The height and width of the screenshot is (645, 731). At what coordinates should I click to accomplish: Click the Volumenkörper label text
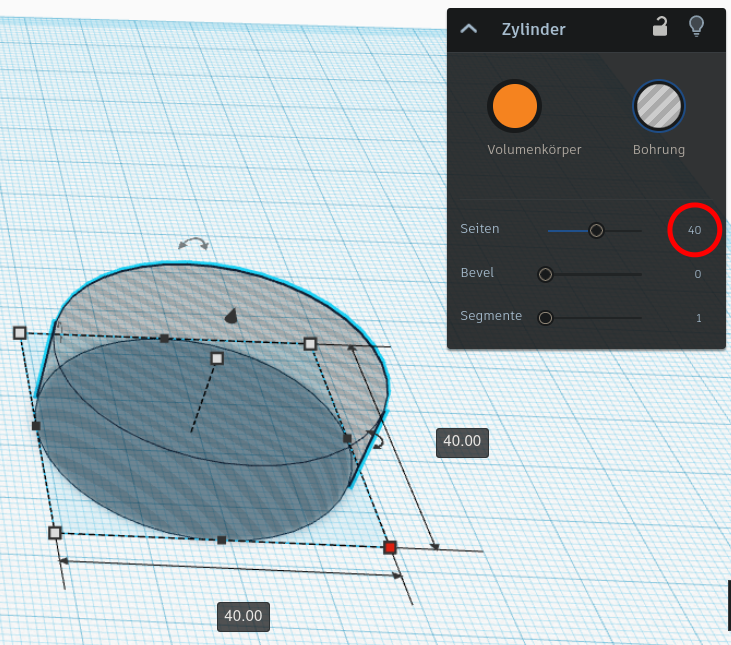point(534,150)
